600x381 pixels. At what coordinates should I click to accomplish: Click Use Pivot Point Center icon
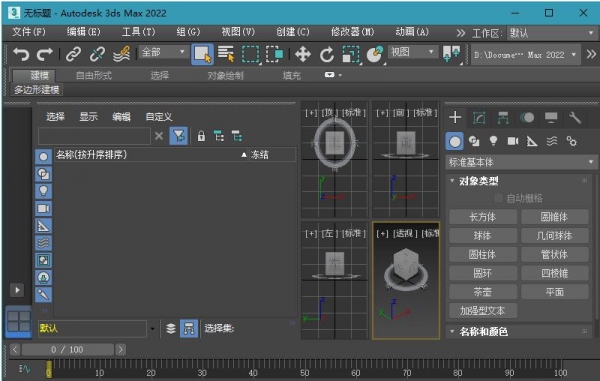point(452,54)
